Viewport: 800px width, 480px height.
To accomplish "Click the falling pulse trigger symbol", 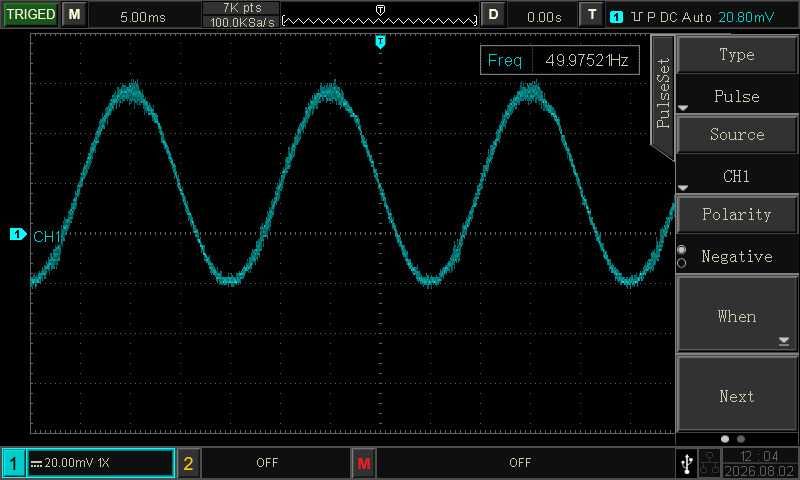I will pos(636,17).
